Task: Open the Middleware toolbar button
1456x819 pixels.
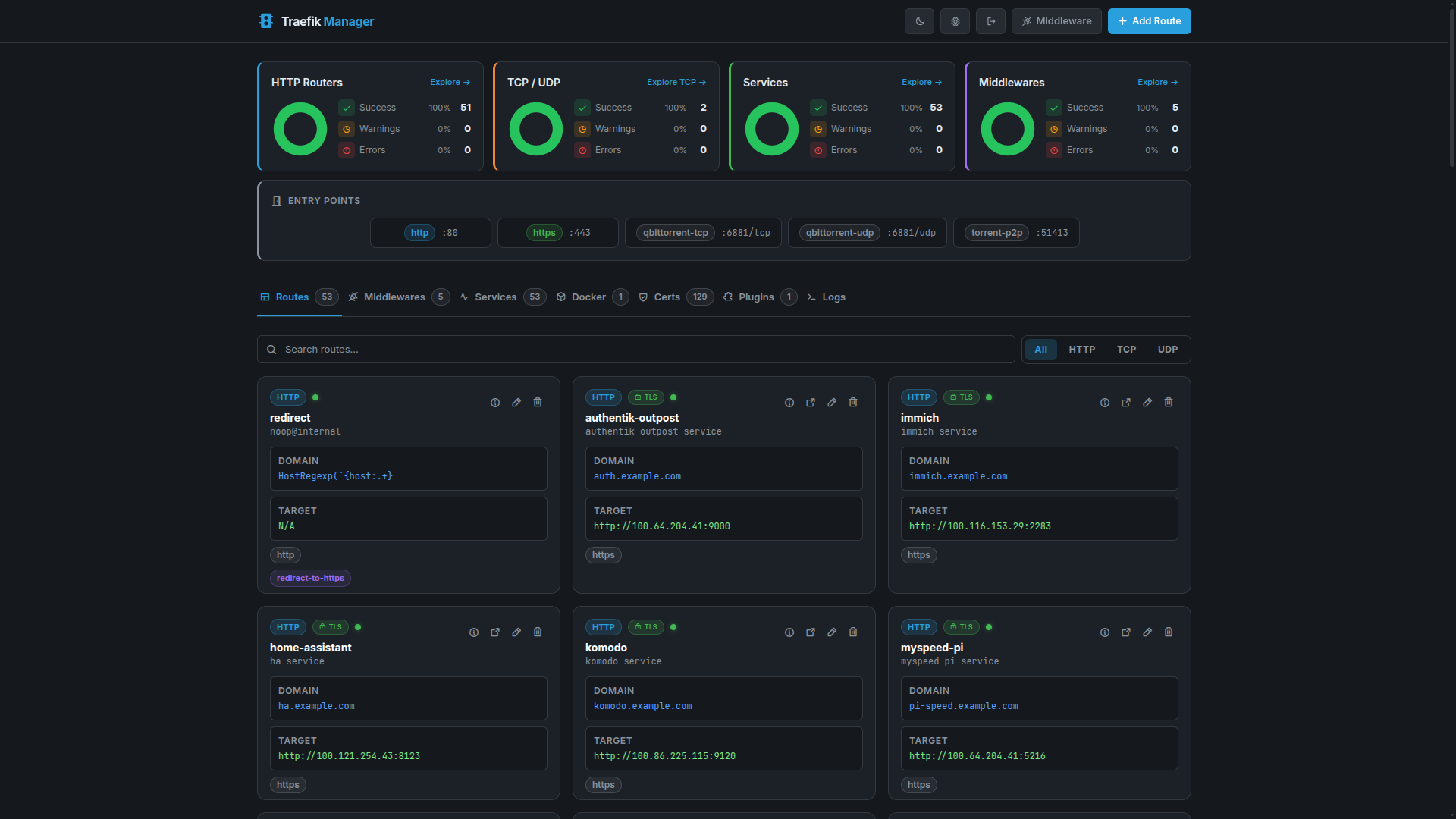Action: [1056, 21]
